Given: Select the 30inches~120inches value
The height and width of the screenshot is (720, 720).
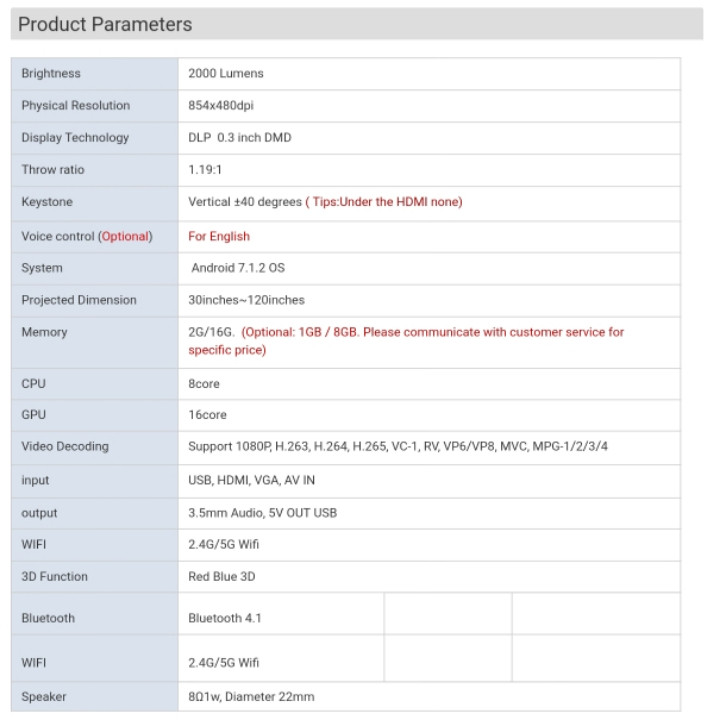Looking at the screenshot, I should (x=247, y=300).
